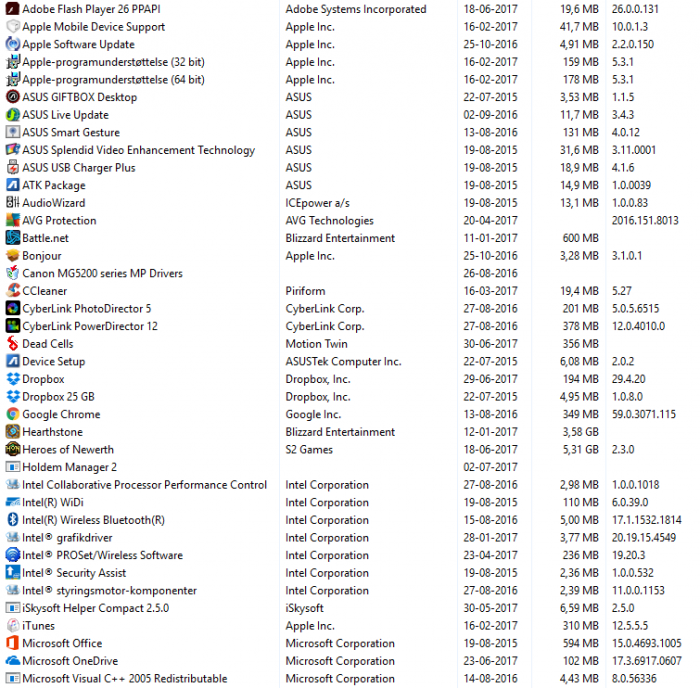Select 'Microsoft Visual C++ 2005 Redistributable' entry
This screenshot has height=688, width=700.
[125, 679]
